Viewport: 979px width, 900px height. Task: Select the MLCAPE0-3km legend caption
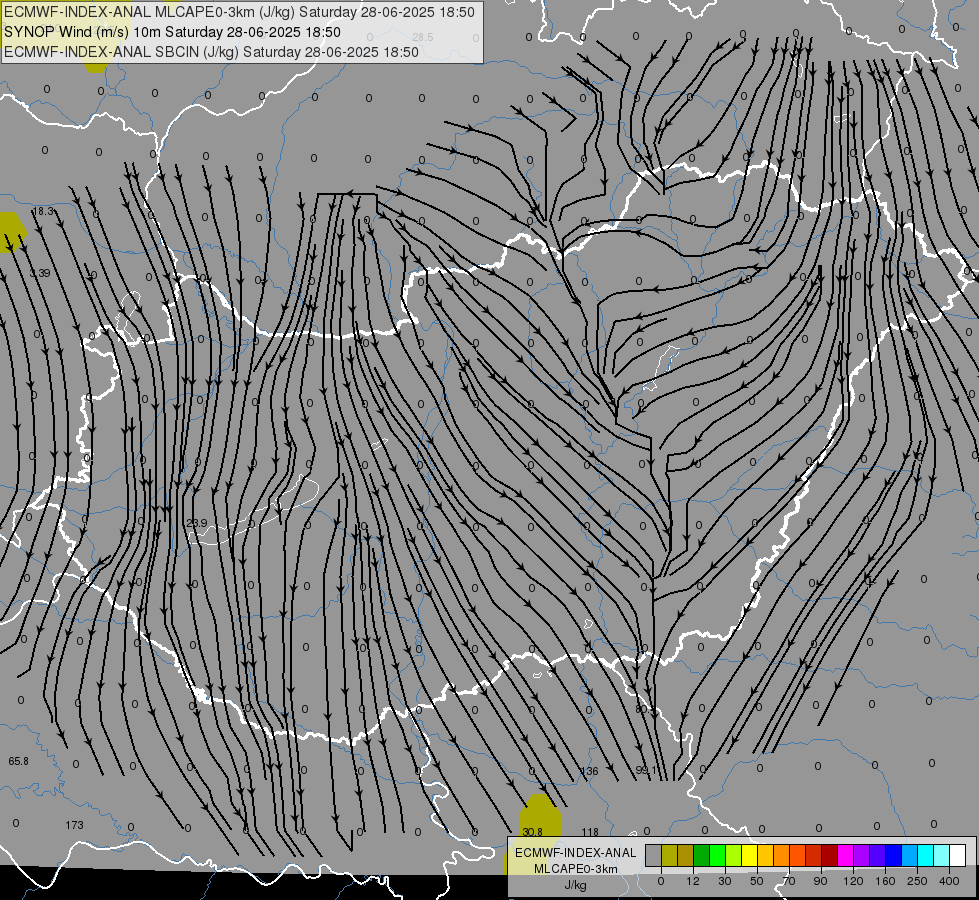575,869
